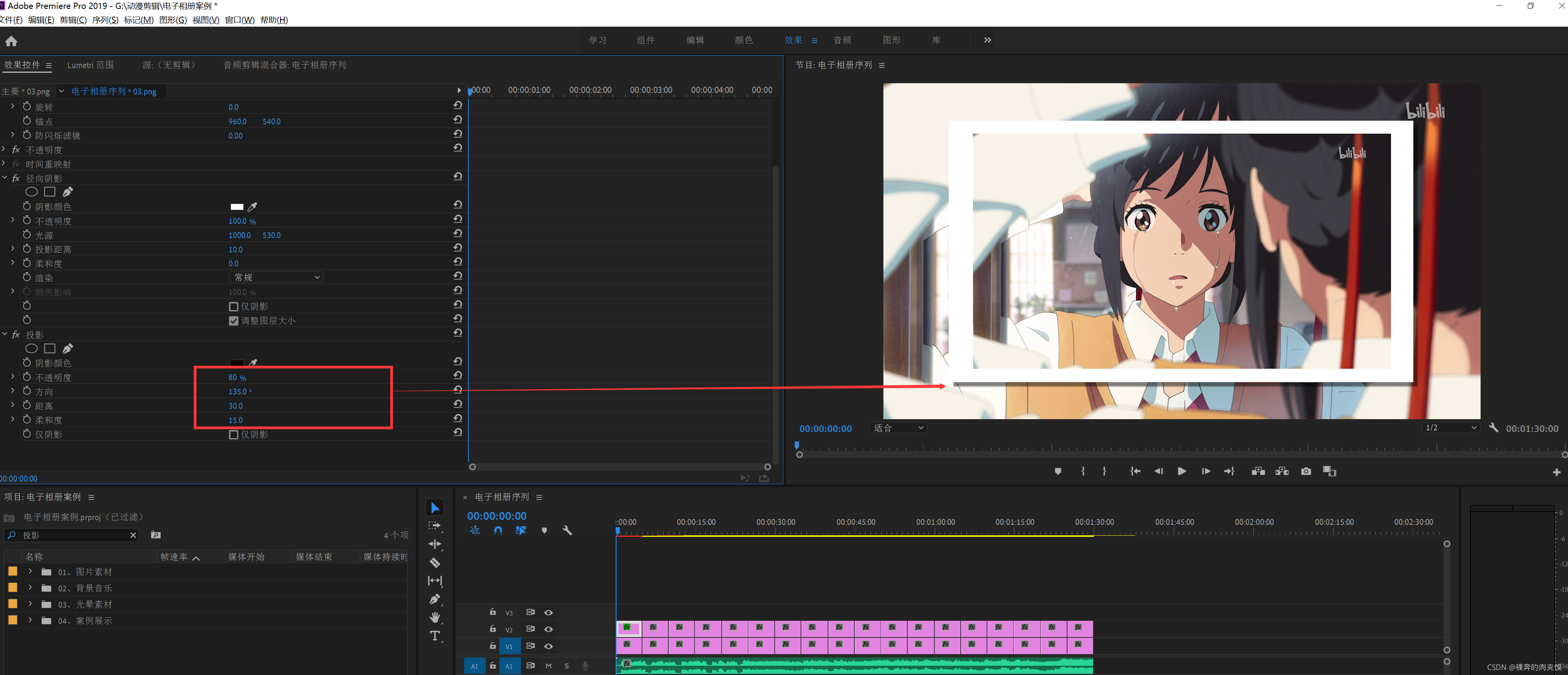Open playback resolution 1/2 dropdown
This screenshot has width=1568, height=675.
click(x=1450, y=428)
